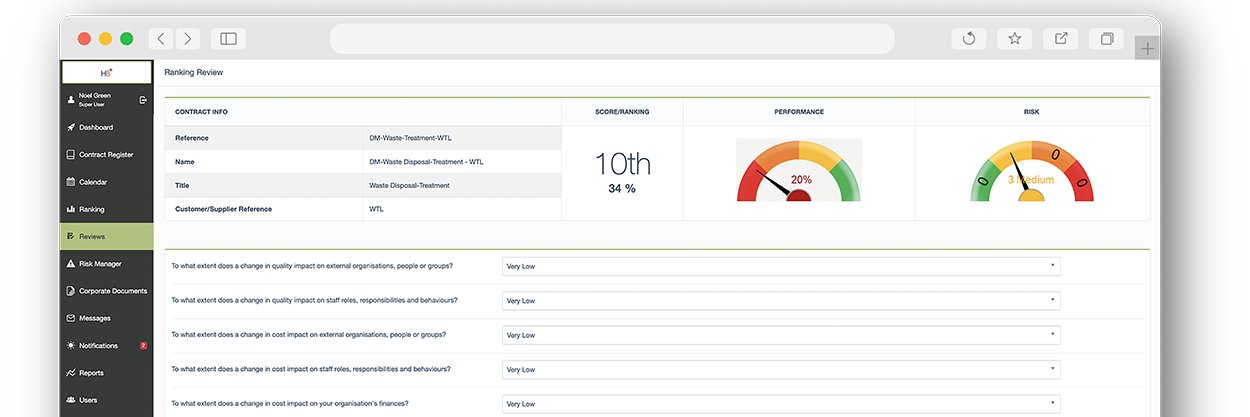Screen dimensions: 1250x417
Task: Add a new tab with plus icon
Action: pos(1147,48)
